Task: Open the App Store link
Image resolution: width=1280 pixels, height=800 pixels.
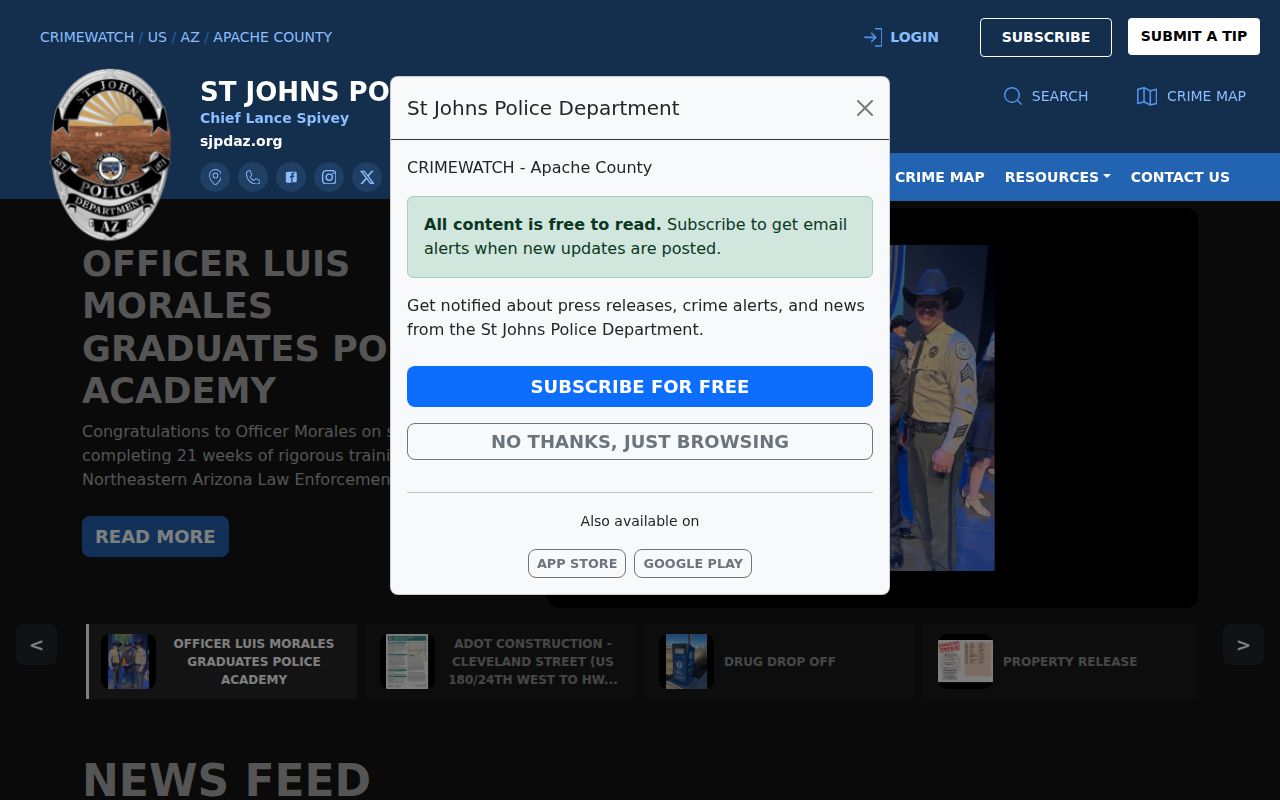Action: click(x=577, y=563)
